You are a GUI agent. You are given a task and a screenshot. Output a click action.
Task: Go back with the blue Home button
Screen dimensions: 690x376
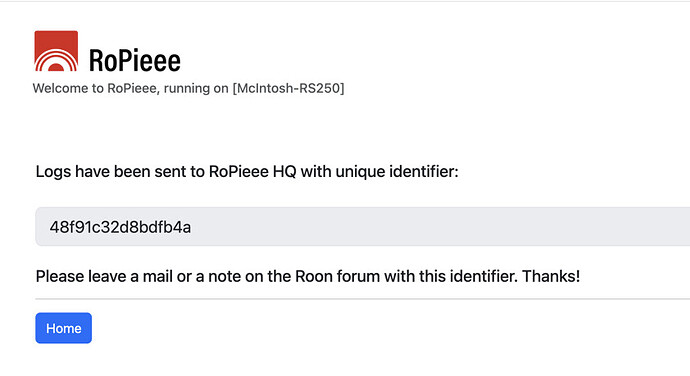pos(63,328)
